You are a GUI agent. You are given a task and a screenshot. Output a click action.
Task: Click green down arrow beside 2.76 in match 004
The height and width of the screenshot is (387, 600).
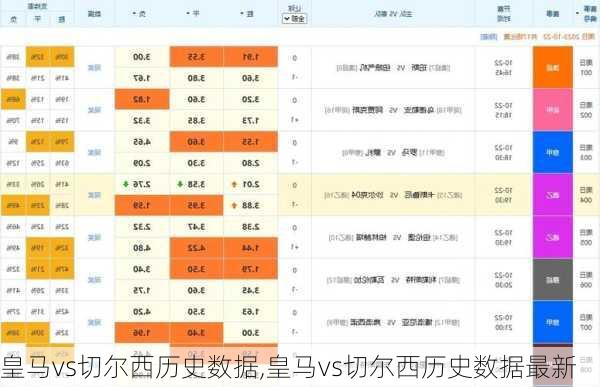(x=126, y=185)
